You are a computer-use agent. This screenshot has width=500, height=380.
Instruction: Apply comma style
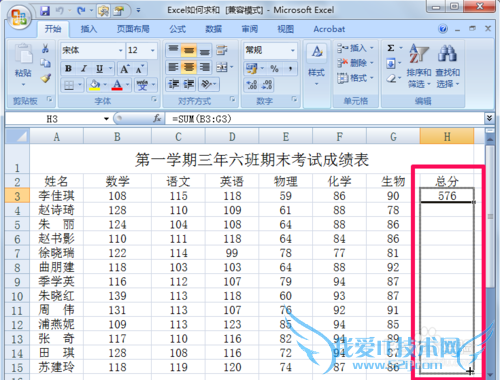290,69
